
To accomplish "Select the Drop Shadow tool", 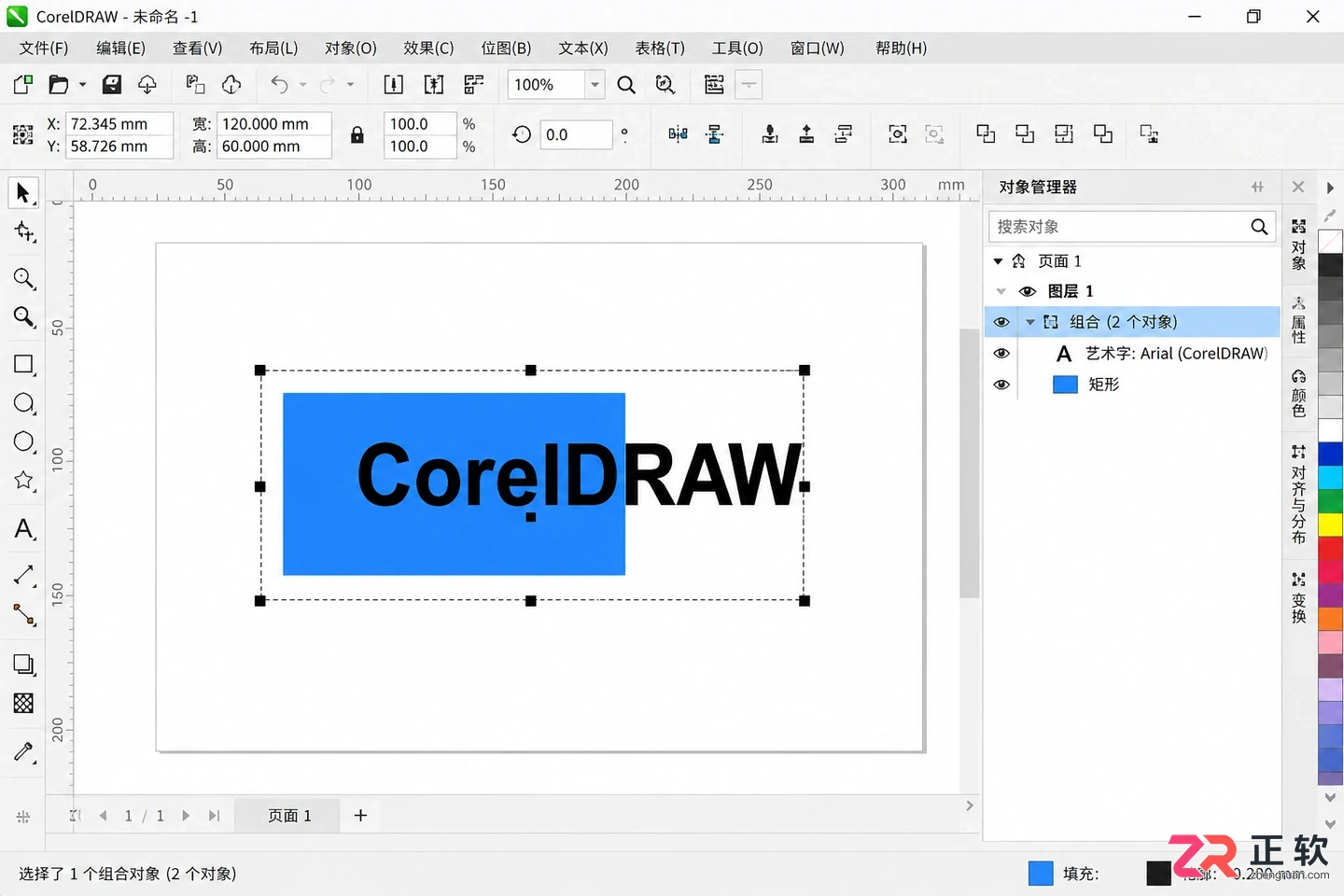I will [24, 665].
